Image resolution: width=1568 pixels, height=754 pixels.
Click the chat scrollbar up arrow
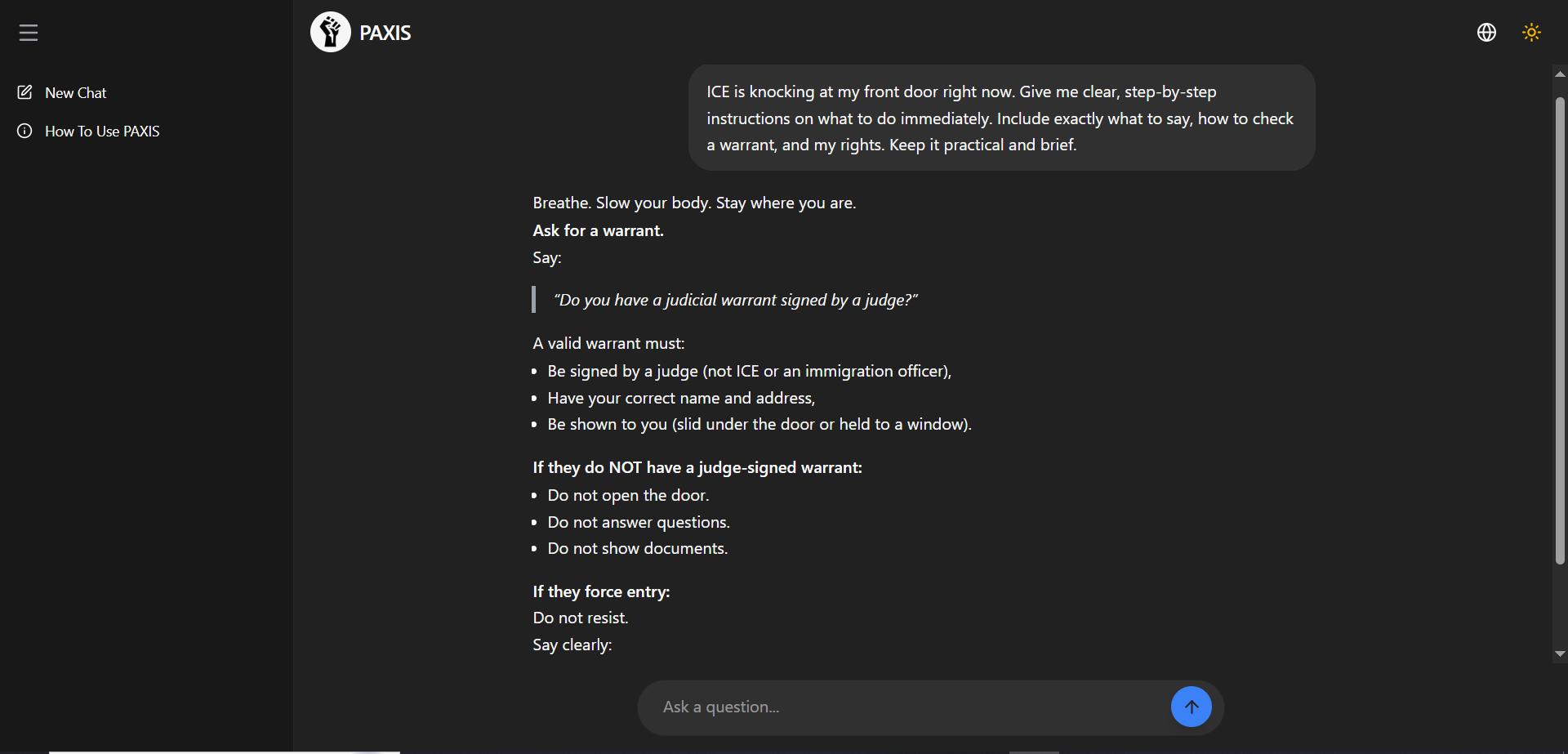point(1560,74)
